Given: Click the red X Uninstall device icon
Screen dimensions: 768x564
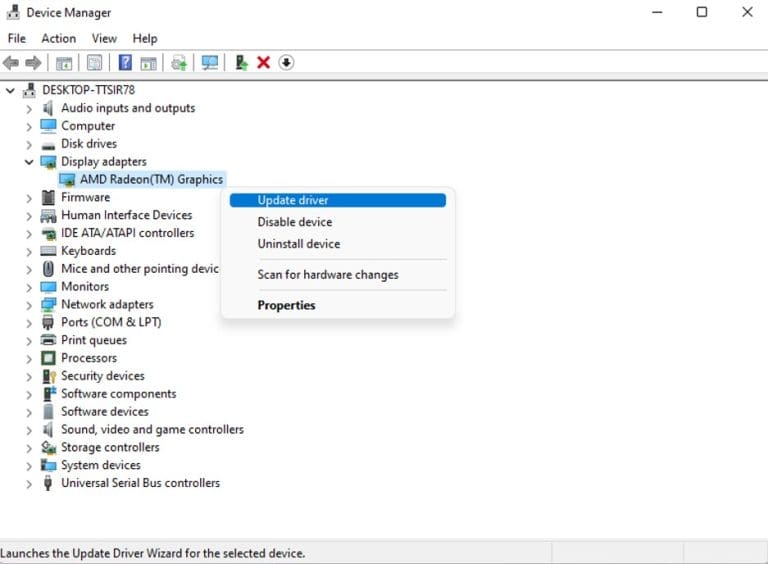Looking at the screenshot, I should tap(264, 63).
